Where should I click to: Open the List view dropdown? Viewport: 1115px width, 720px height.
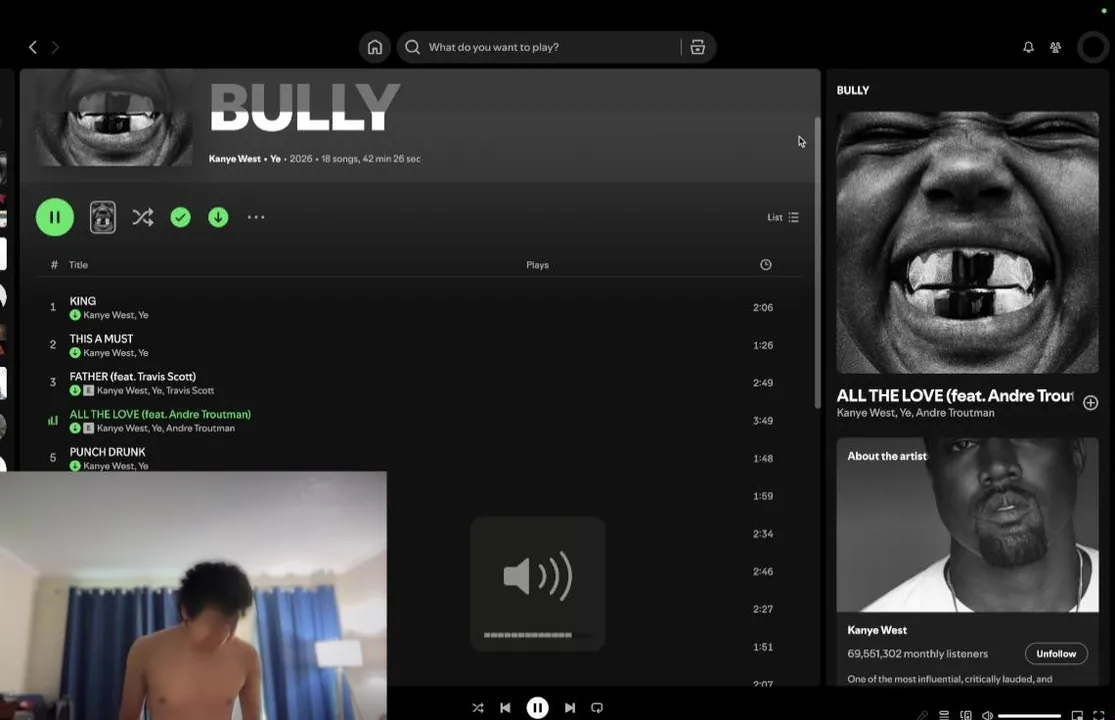[x=783, y=217]
